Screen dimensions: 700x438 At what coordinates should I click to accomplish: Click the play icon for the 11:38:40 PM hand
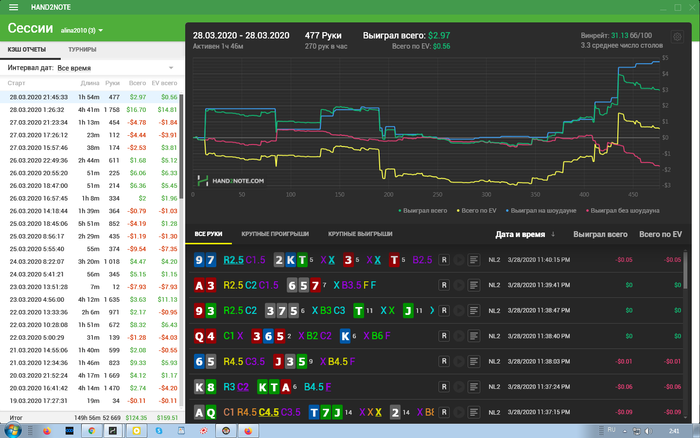(459, 336)
